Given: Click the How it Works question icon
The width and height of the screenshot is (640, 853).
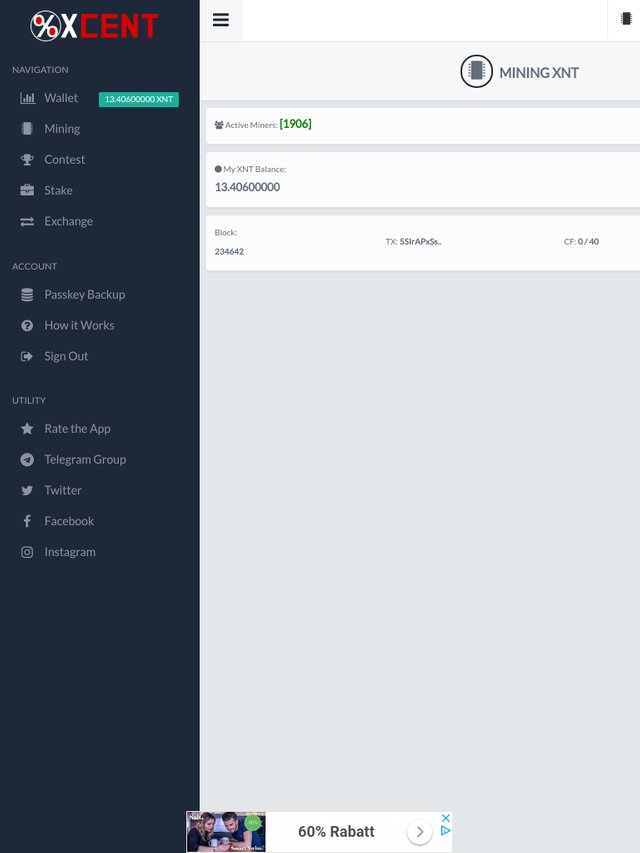Looking at the screenshot, I should click(27, 325).
